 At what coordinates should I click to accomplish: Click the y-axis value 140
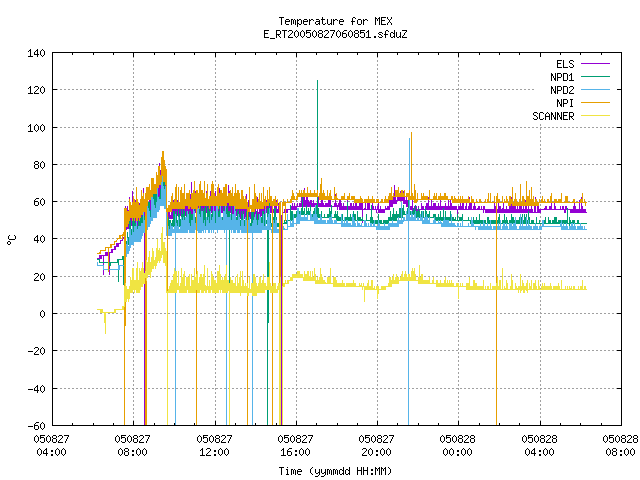click(x=36, y=53)
